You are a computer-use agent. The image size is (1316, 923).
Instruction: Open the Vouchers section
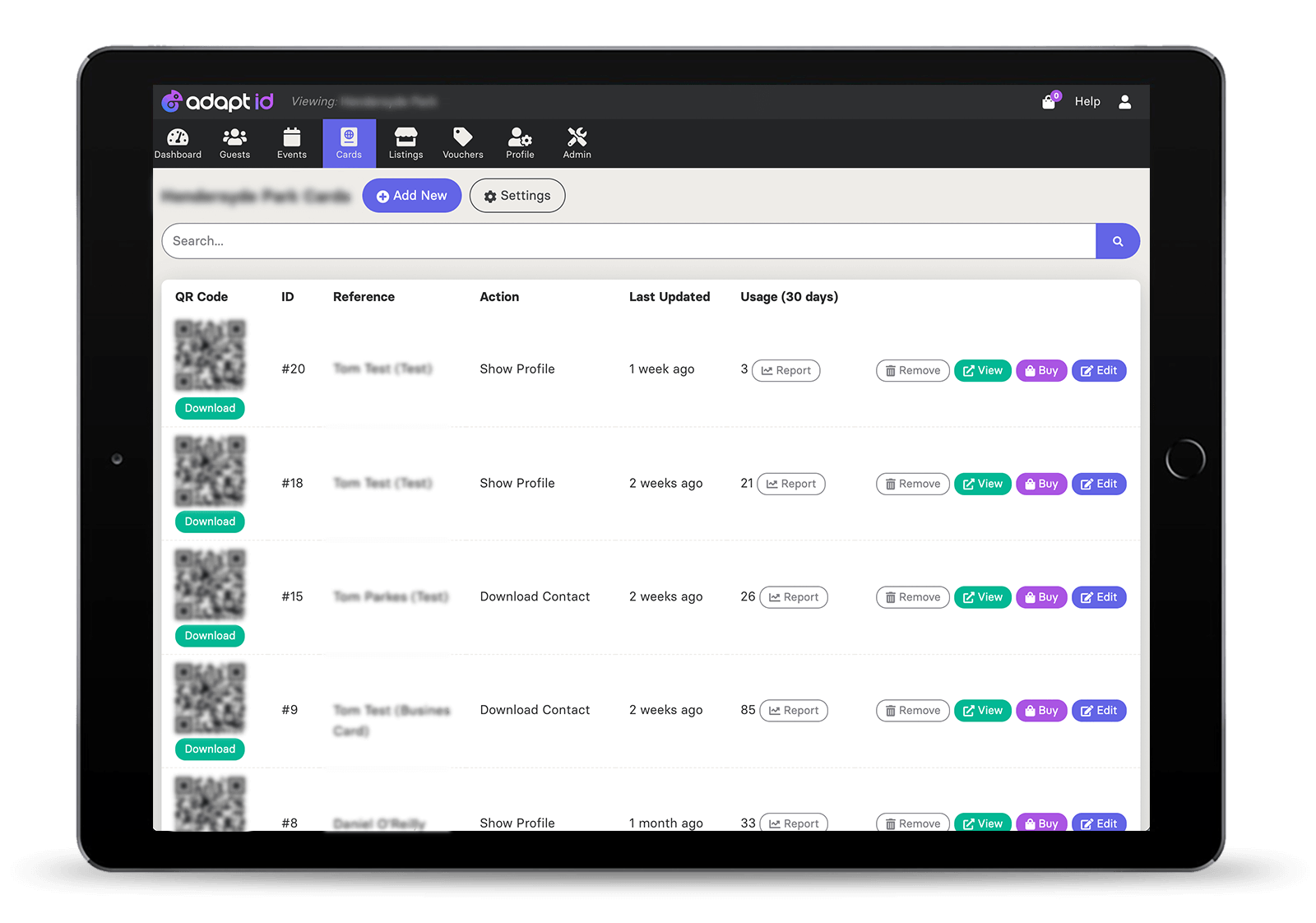click(x=463, y=143)
